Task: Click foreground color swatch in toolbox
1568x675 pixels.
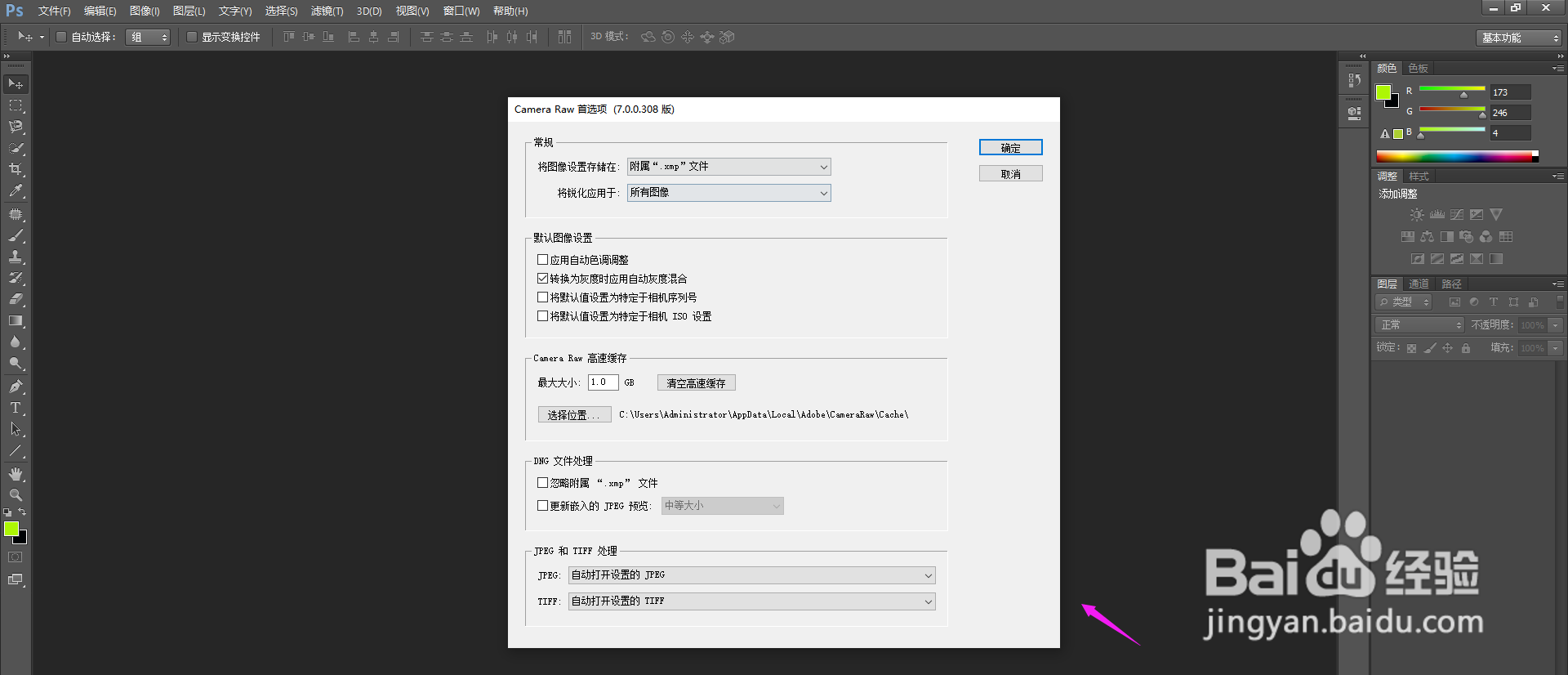Action: 11,530
